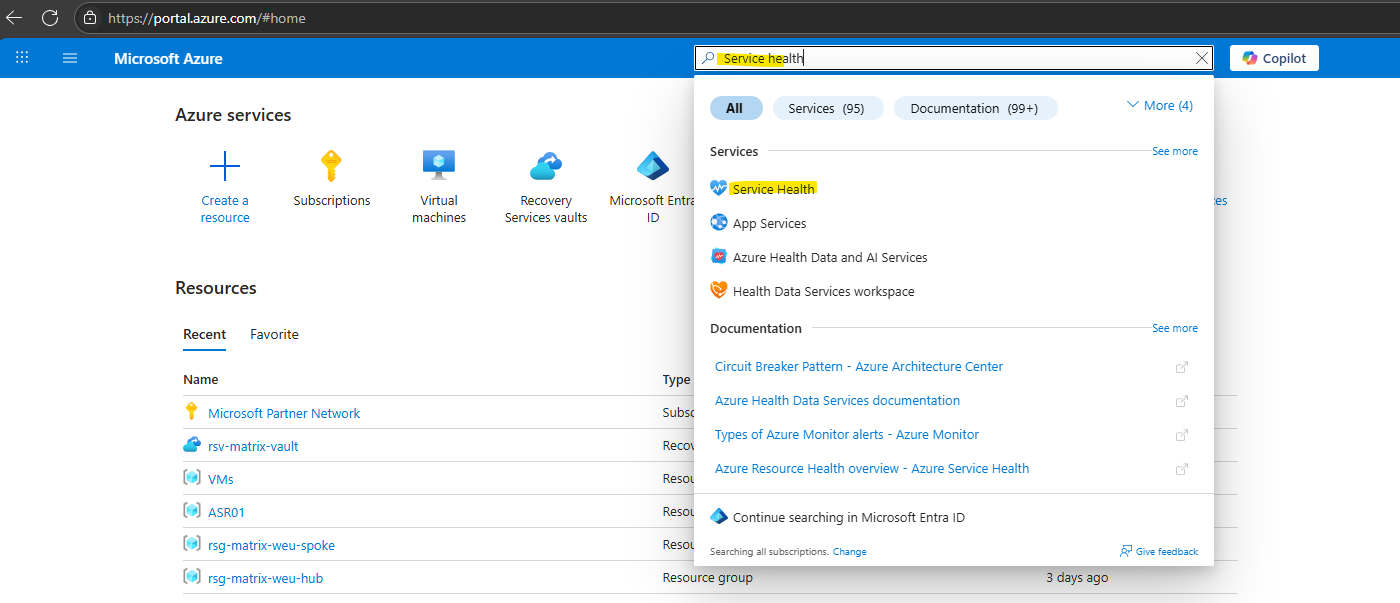The width and height of the screenshot is (1400, 603).
Task: Open Azure Health Data Services documentation link
Action: pos(837,401)
